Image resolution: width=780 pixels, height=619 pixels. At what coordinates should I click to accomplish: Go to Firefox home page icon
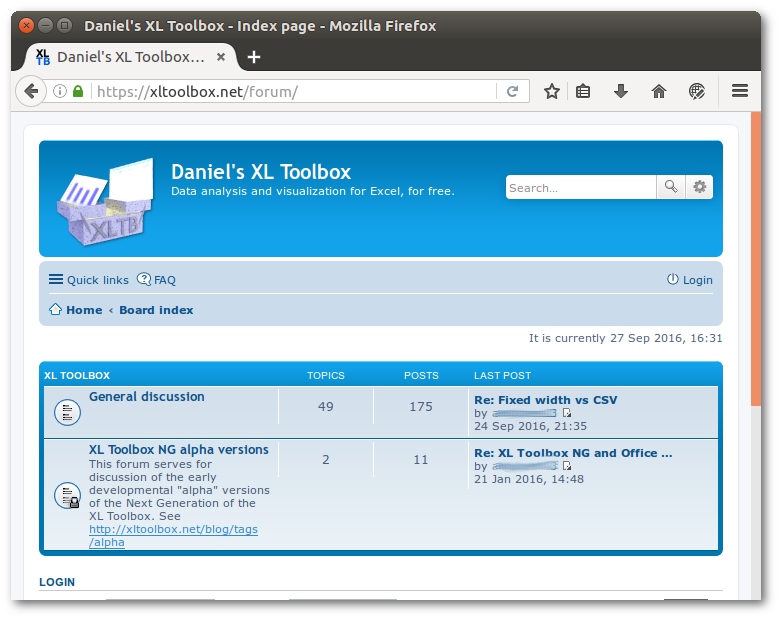[x=659, y=91]
